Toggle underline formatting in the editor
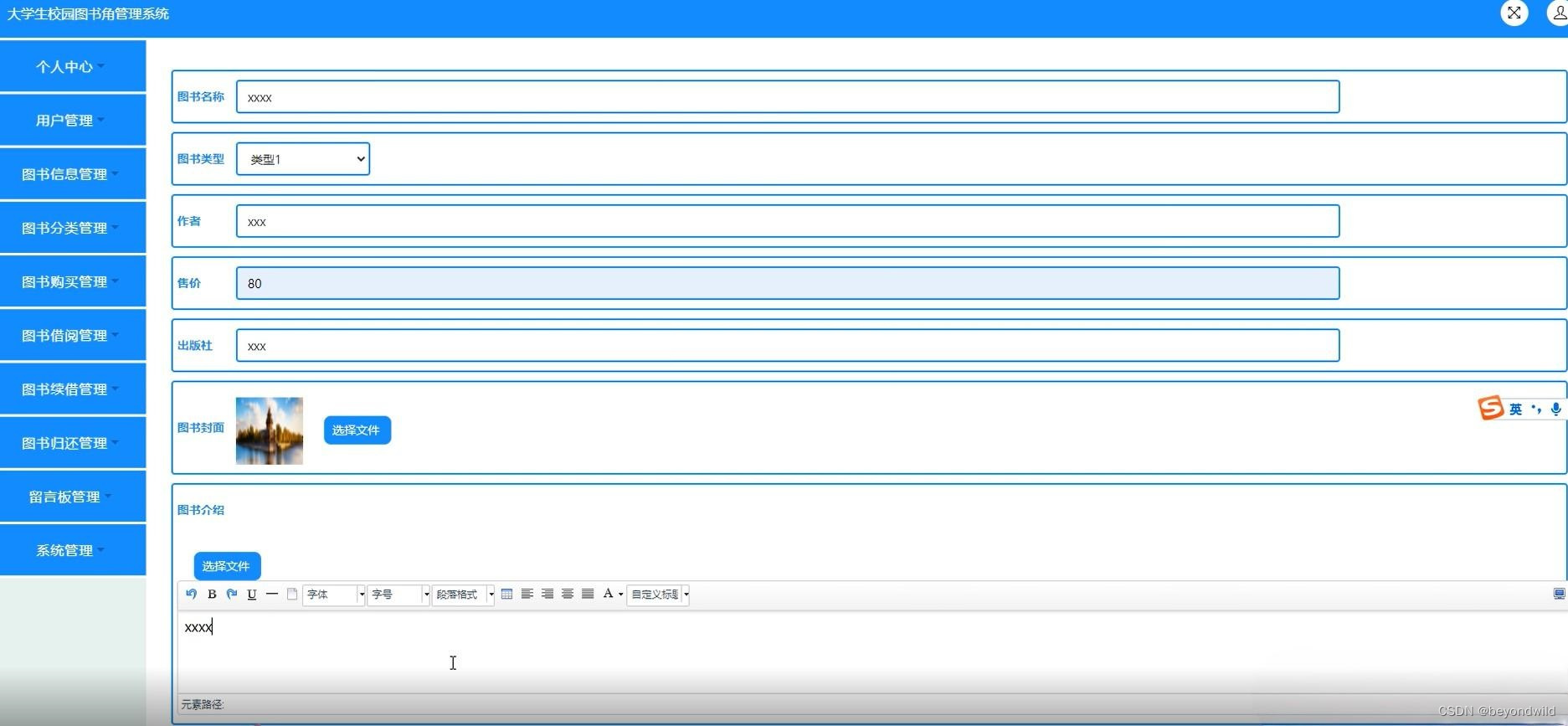This screenshot has width=1568, height=726. 252,594
